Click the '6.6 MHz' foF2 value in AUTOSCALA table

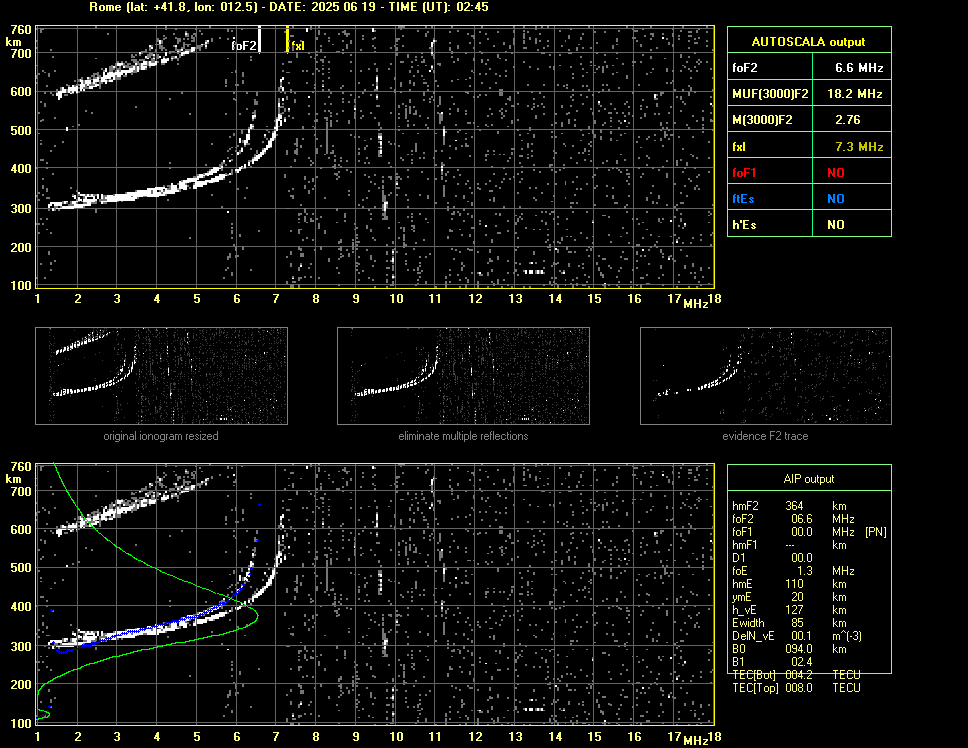859,68
